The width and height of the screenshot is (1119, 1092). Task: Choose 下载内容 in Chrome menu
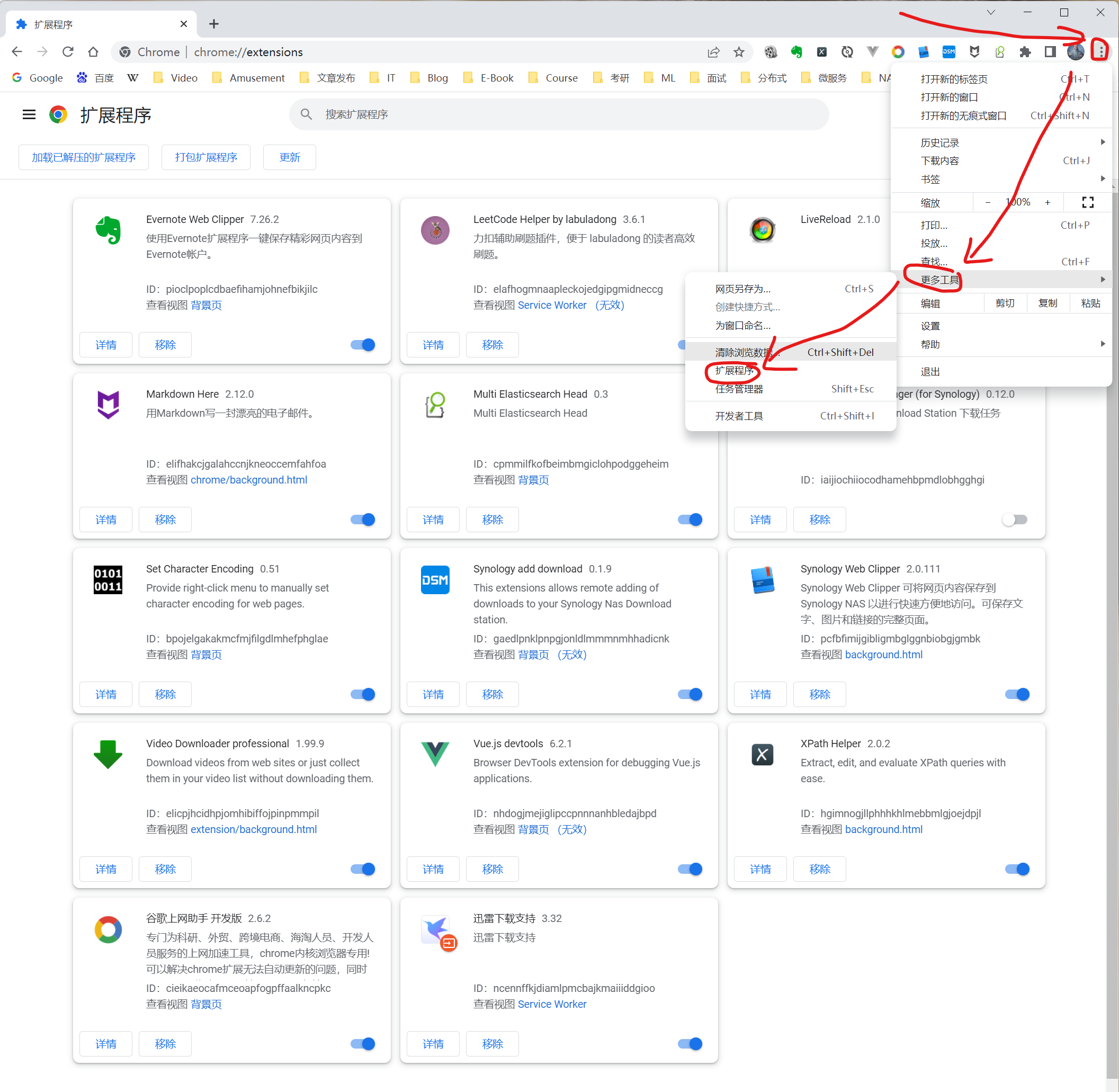coord(1001,160)
